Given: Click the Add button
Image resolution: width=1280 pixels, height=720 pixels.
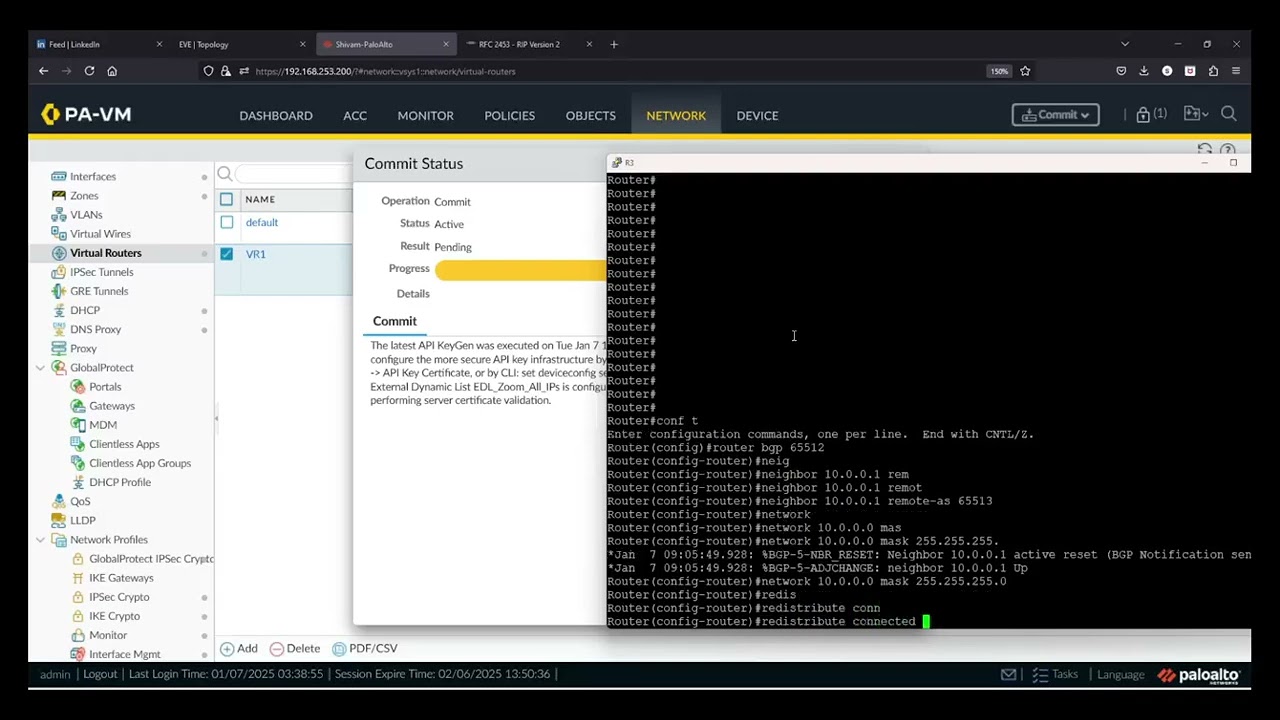Looking at the screenshot, I should click(239, 648).
